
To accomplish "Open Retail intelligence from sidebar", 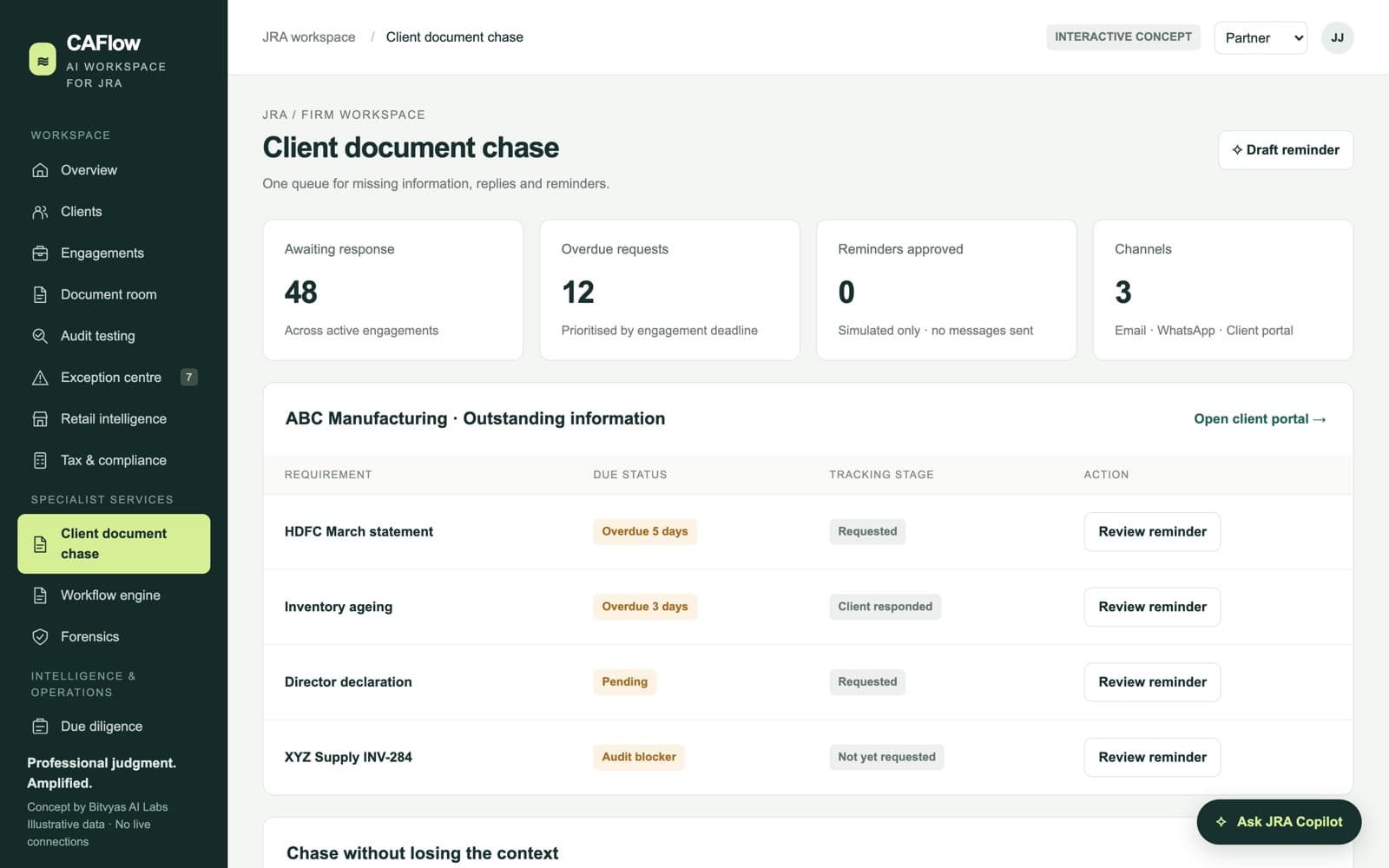I will pos(114,419).
